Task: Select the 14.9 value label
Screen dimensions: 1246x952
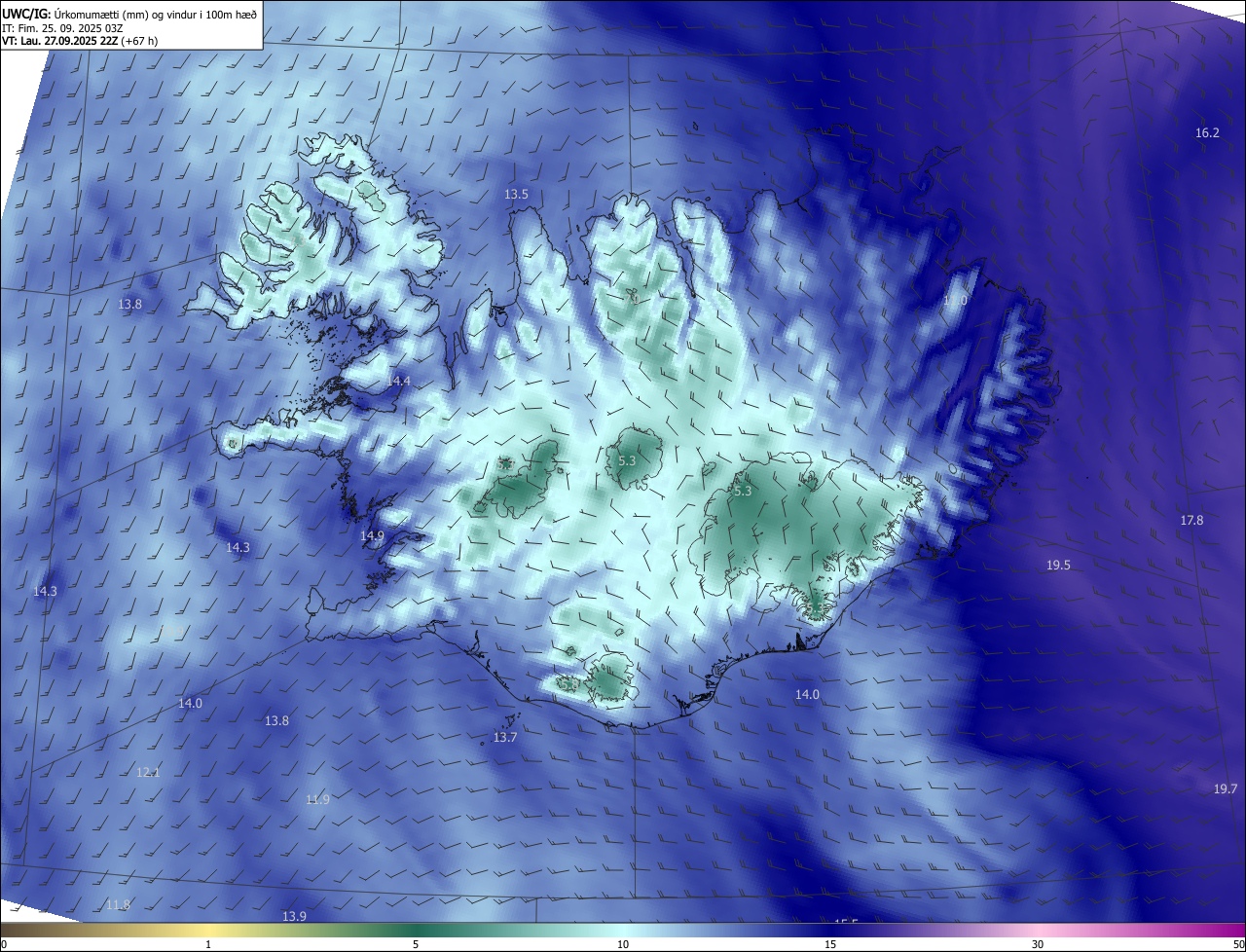Action: 372,536
